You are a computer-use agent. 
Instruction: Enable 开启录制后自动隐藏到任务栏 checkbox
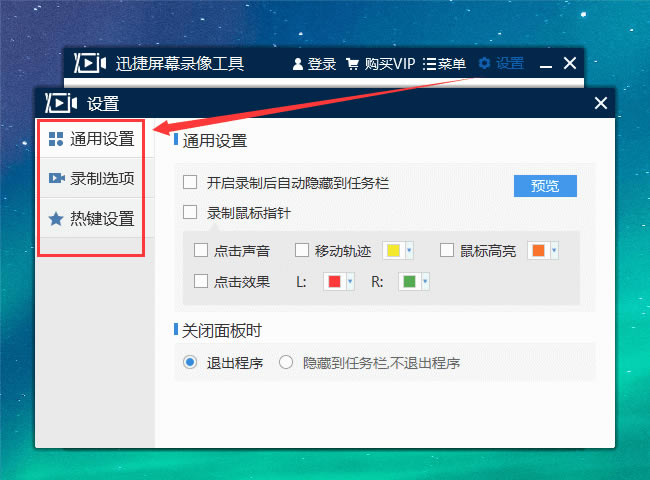190,183
